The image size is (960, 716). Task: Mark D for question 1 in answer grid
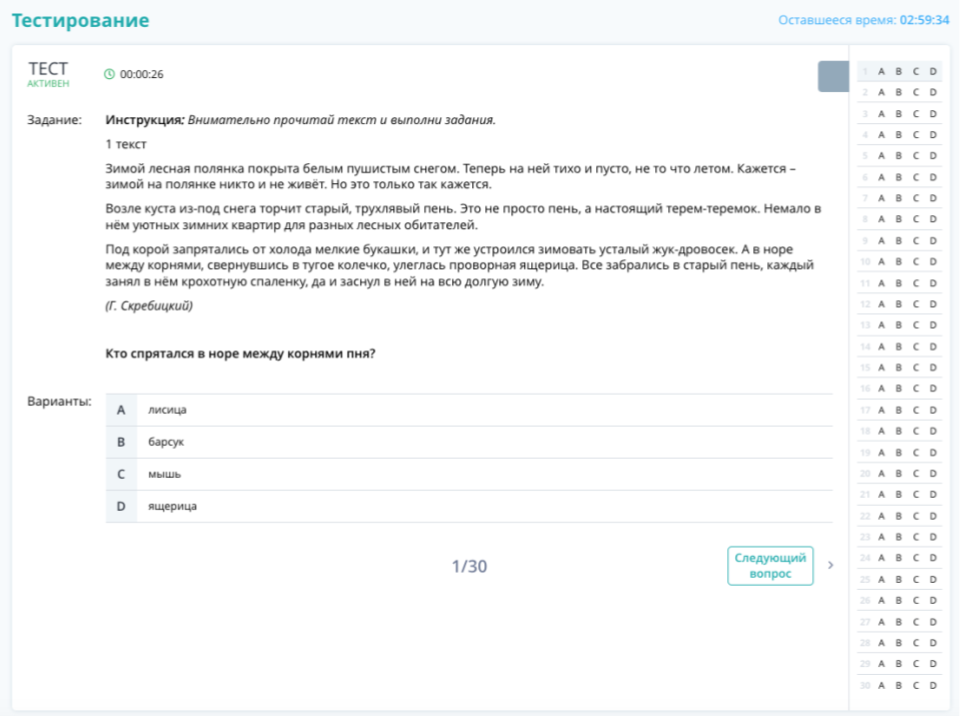click(x=933, y=71)
